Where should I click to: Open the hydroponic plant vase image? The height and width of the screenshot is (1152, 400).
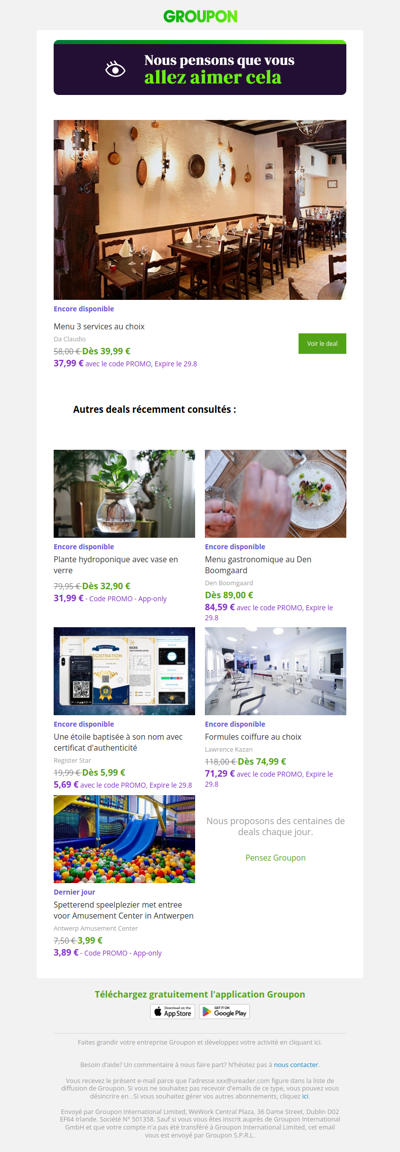[124, 494]
